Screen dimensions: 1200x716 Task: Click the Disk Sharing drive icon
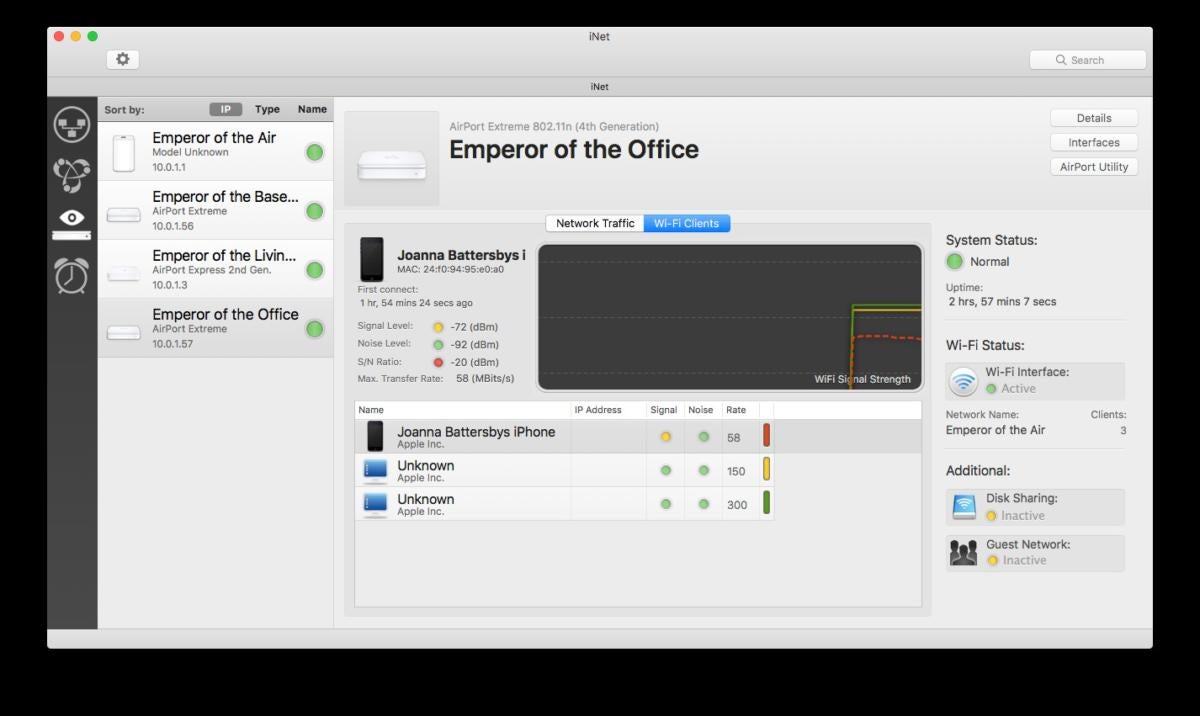click(964, 507)
